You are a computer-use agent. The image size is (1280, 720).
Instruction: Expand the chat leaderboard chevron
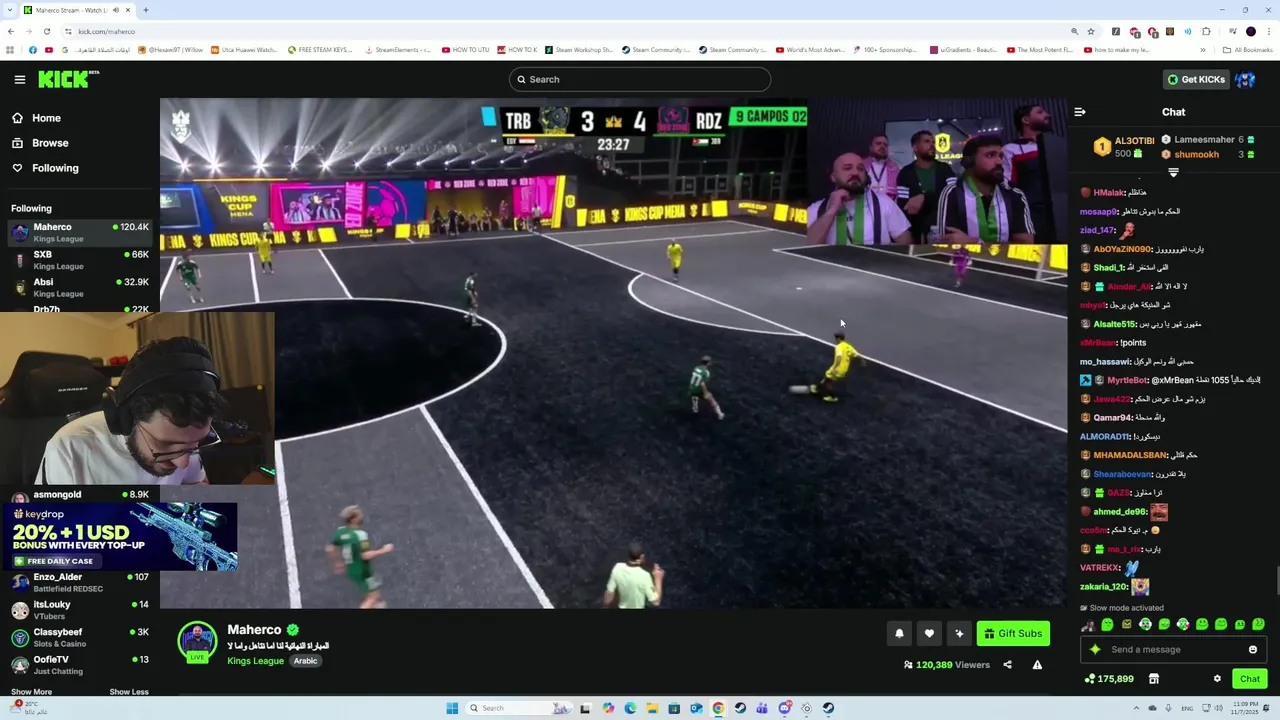click(x=1174, y=172)
